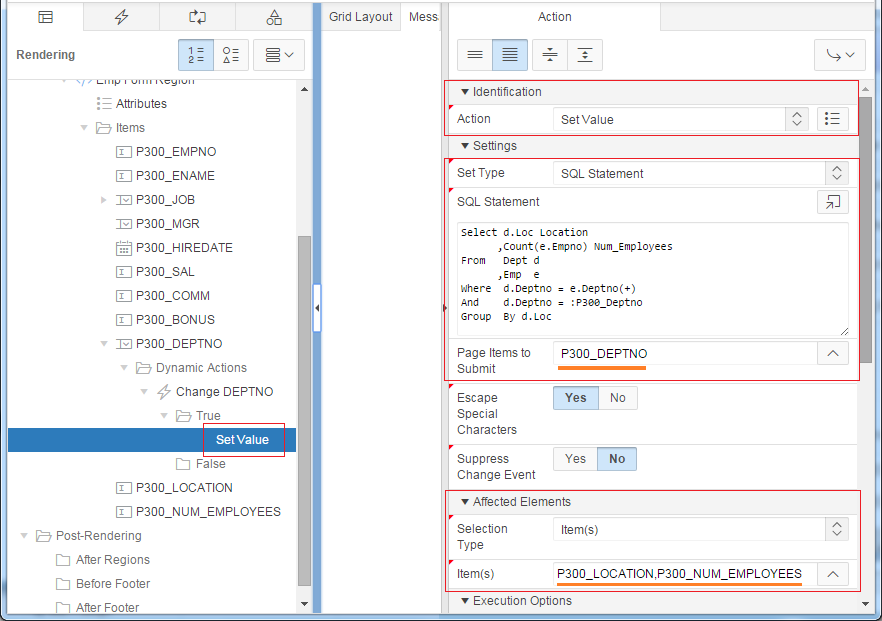Collapse the Post-Rendering folder
This screenshot has width=882, height=621.
point(24,536)
